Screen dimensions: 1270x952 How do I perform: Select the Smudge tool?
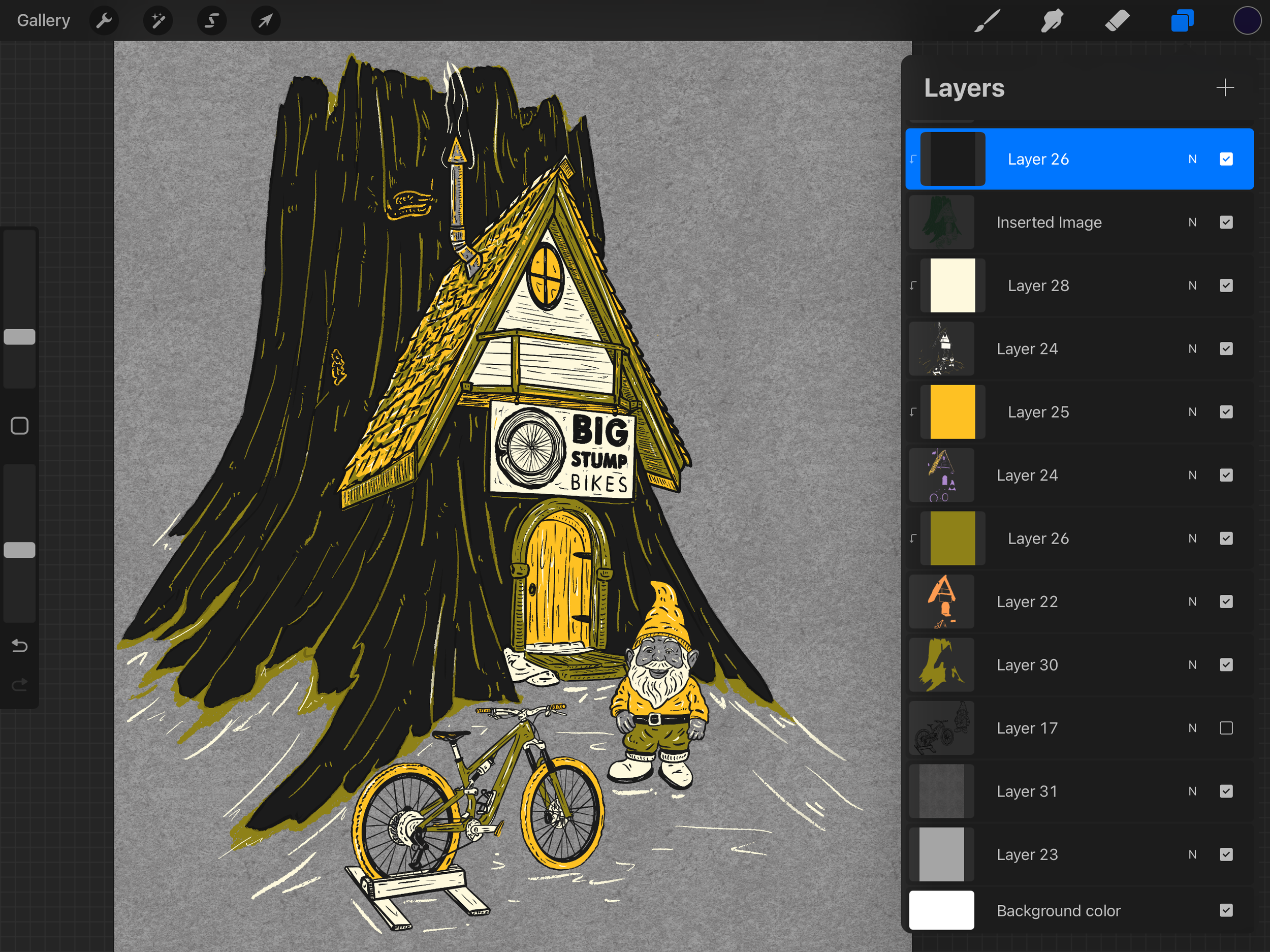[1052, 21]
